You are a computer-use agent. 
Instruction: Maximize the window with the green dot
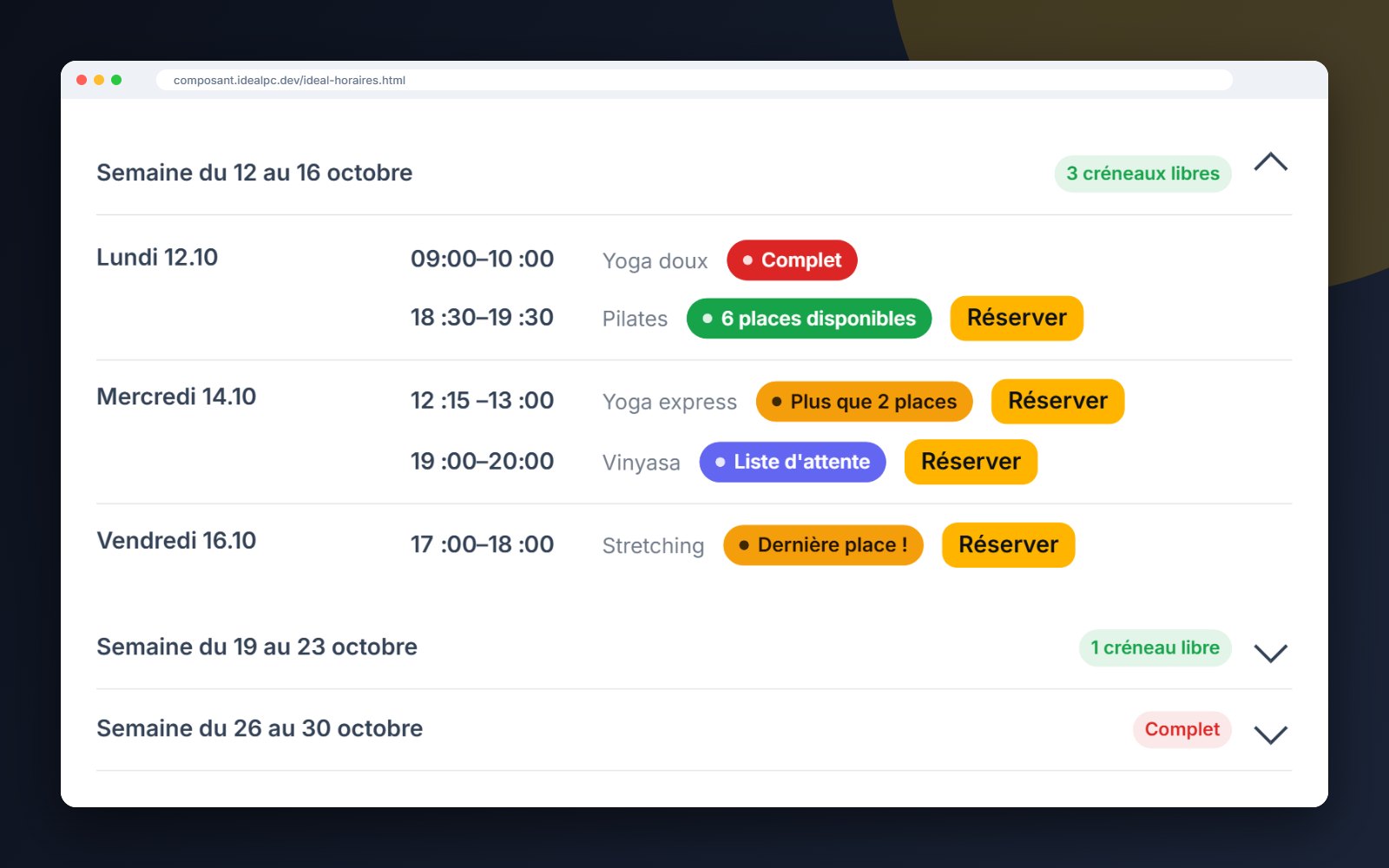[x=116, y=80]
